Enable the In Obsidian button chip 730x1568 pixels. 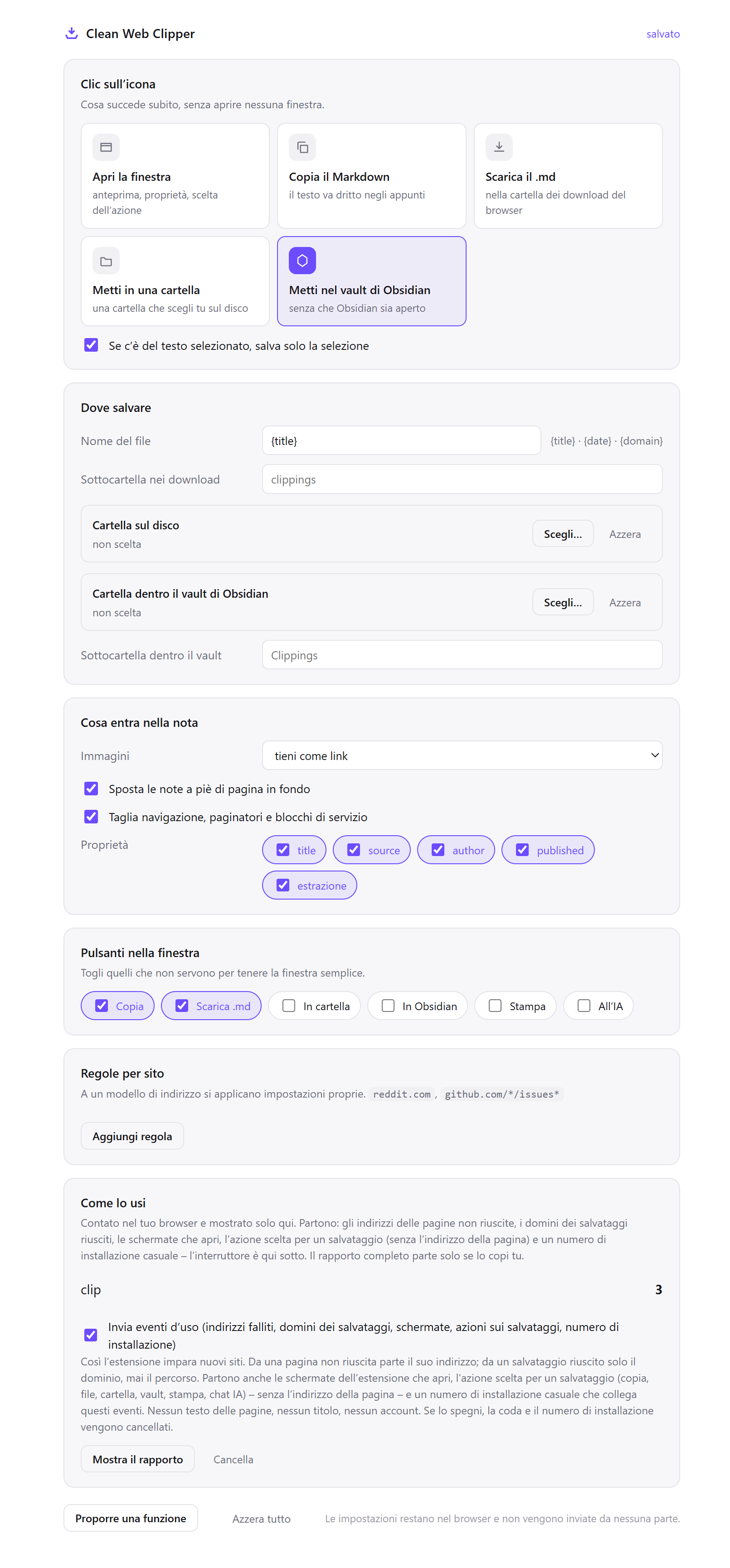click(x=417, y=1006)
